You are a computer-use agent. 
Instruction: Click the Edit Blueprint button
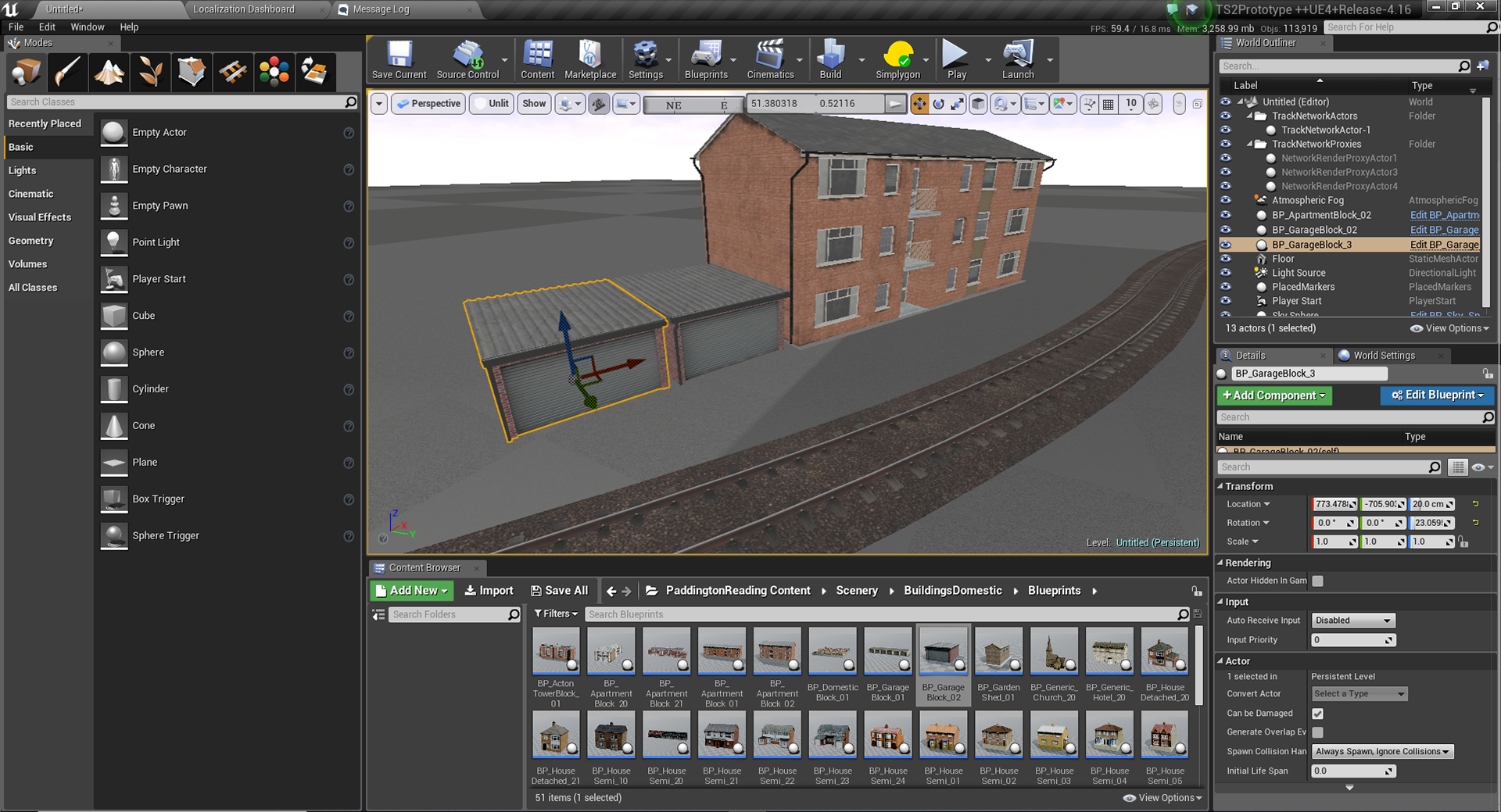1437,395
